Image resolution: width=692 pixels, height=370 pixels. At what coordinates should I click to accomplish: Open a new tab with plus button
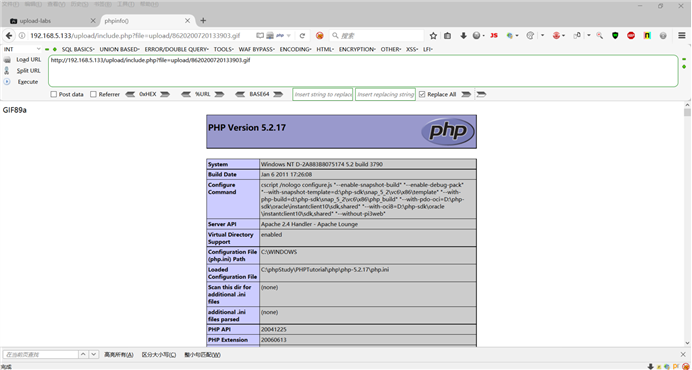pyautogui.click(x=203, y=21)
